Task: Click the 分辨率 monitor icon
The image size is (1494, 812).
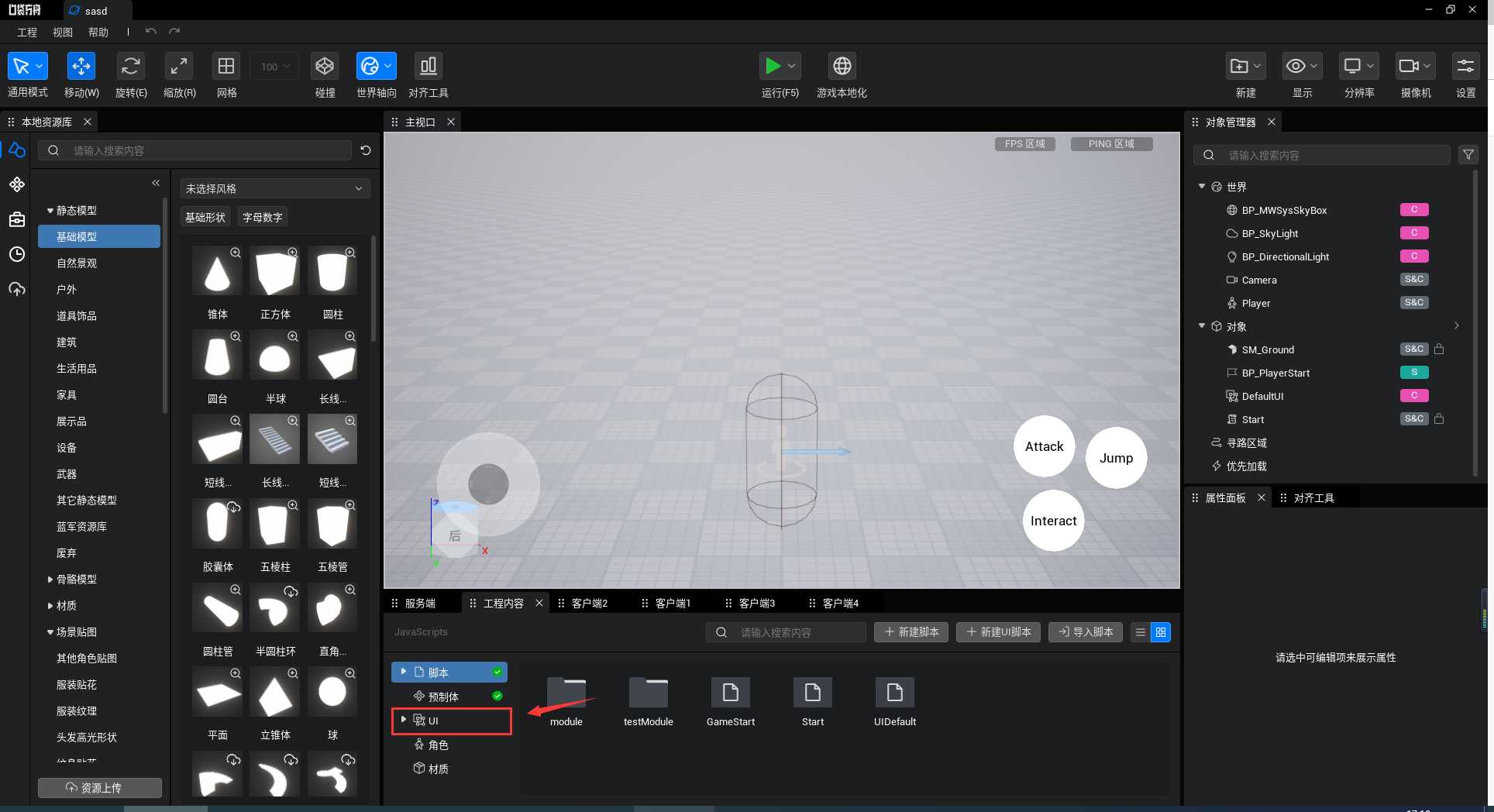Action: tap(1352, 67)
